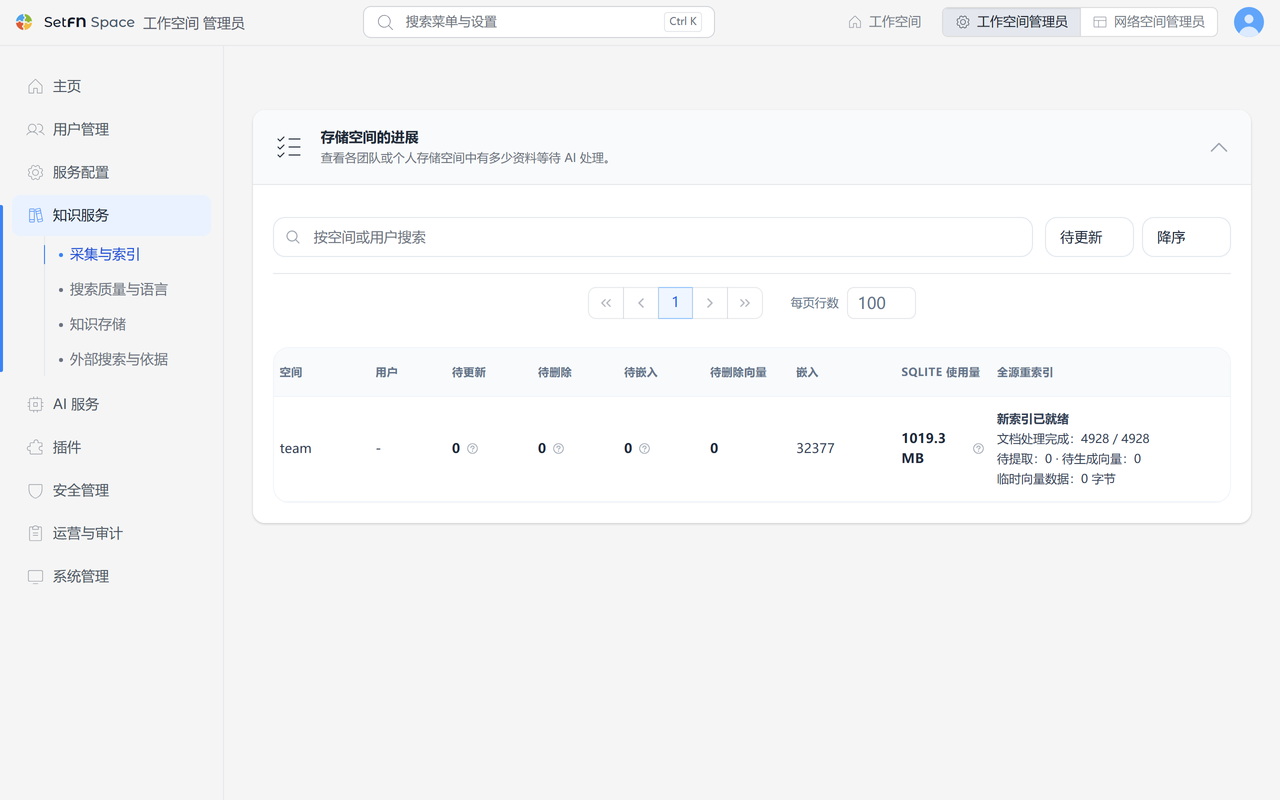Click 临时向量数据：0 字节 text
The height and width of the screenshot is (800, 1280).
click(1056, 479)
